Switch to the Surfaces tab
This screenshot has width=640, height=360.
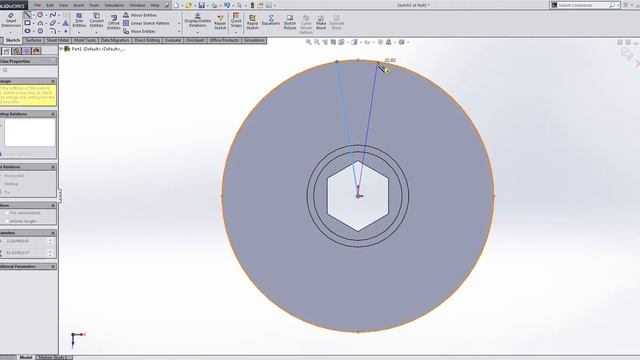pyautogui.click(x=33, y=40)
